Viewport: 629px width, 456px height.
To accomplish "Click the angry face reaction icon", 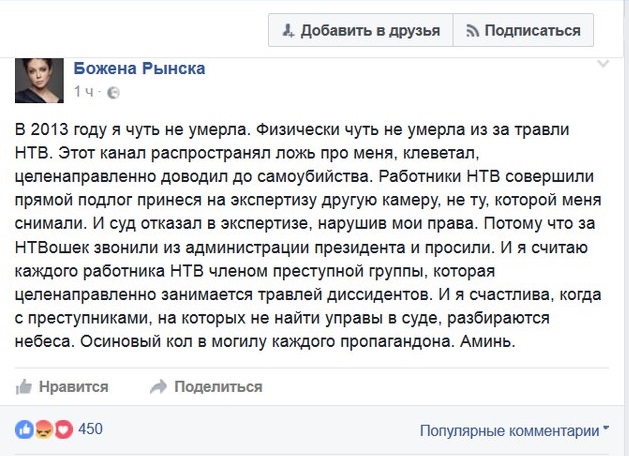I will 44,430.
